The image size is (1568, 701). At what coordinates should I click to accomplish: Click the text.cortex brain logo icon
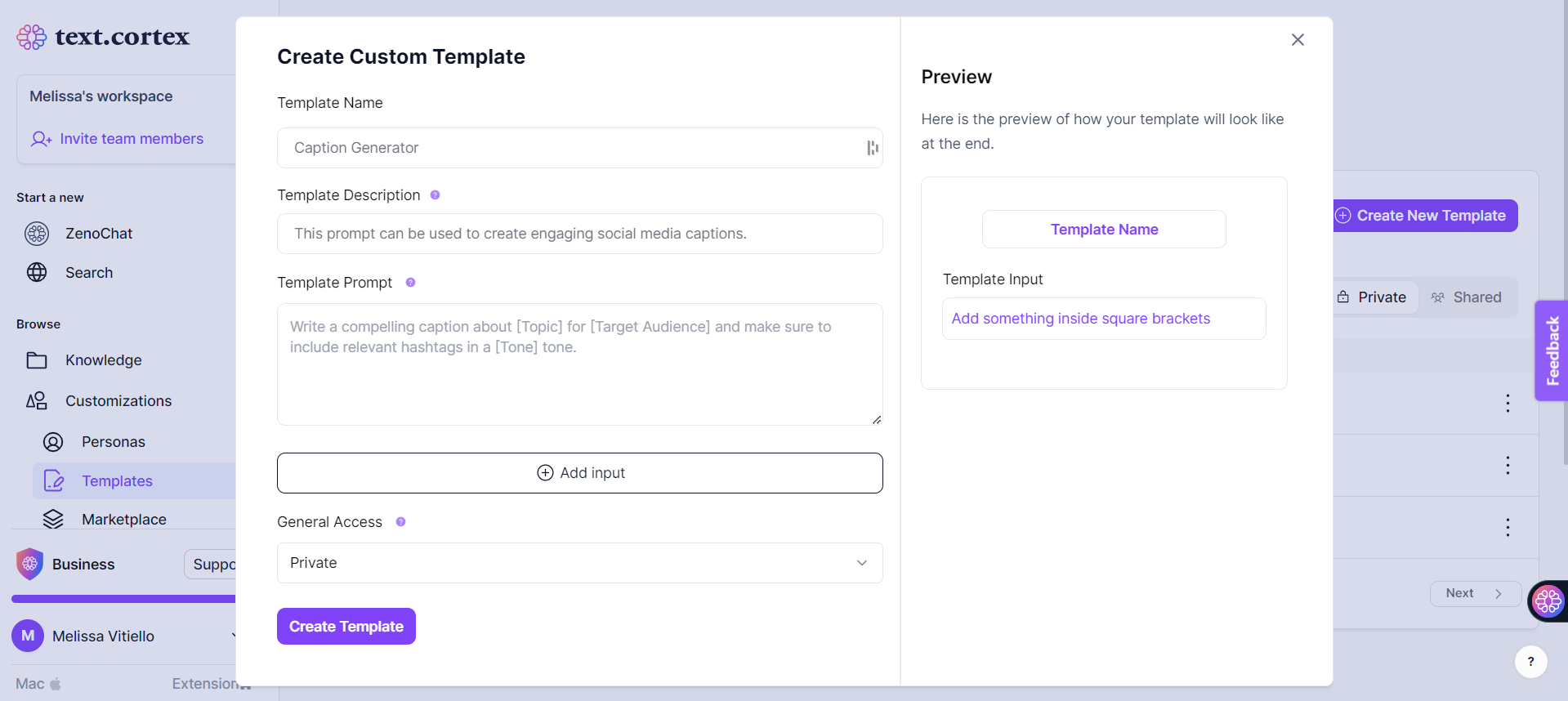click(x=32, y=37)
